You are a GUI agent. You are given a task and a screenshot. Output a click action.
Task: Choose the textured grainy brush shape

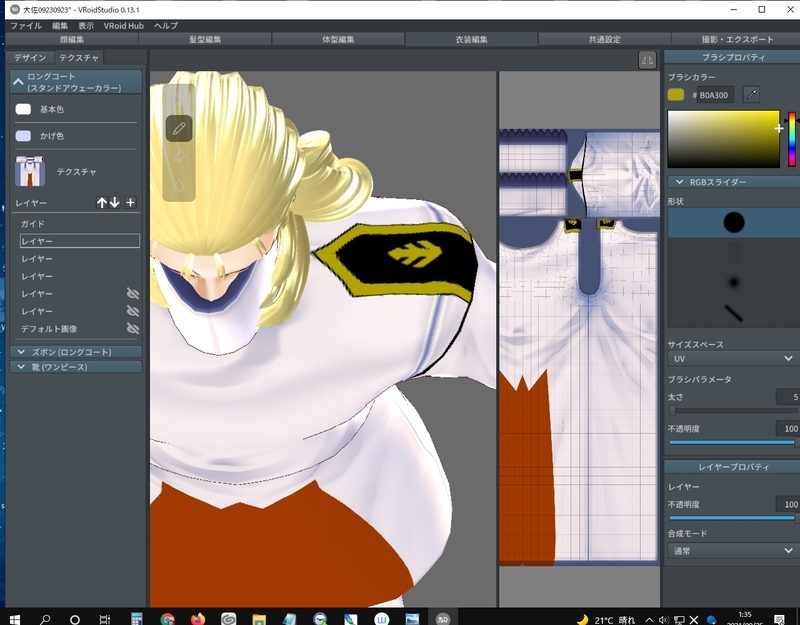click(734, 253)
